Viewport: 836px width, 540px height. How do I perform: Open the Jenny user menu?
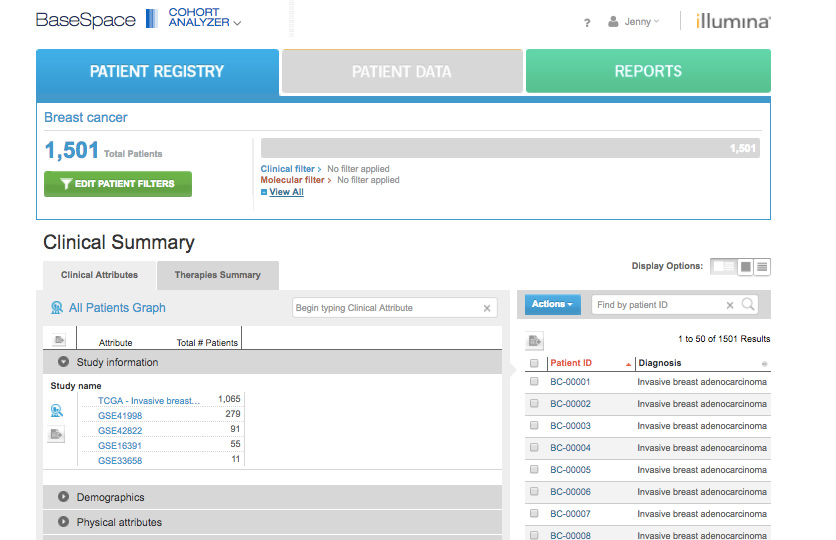tap(636, 22)
